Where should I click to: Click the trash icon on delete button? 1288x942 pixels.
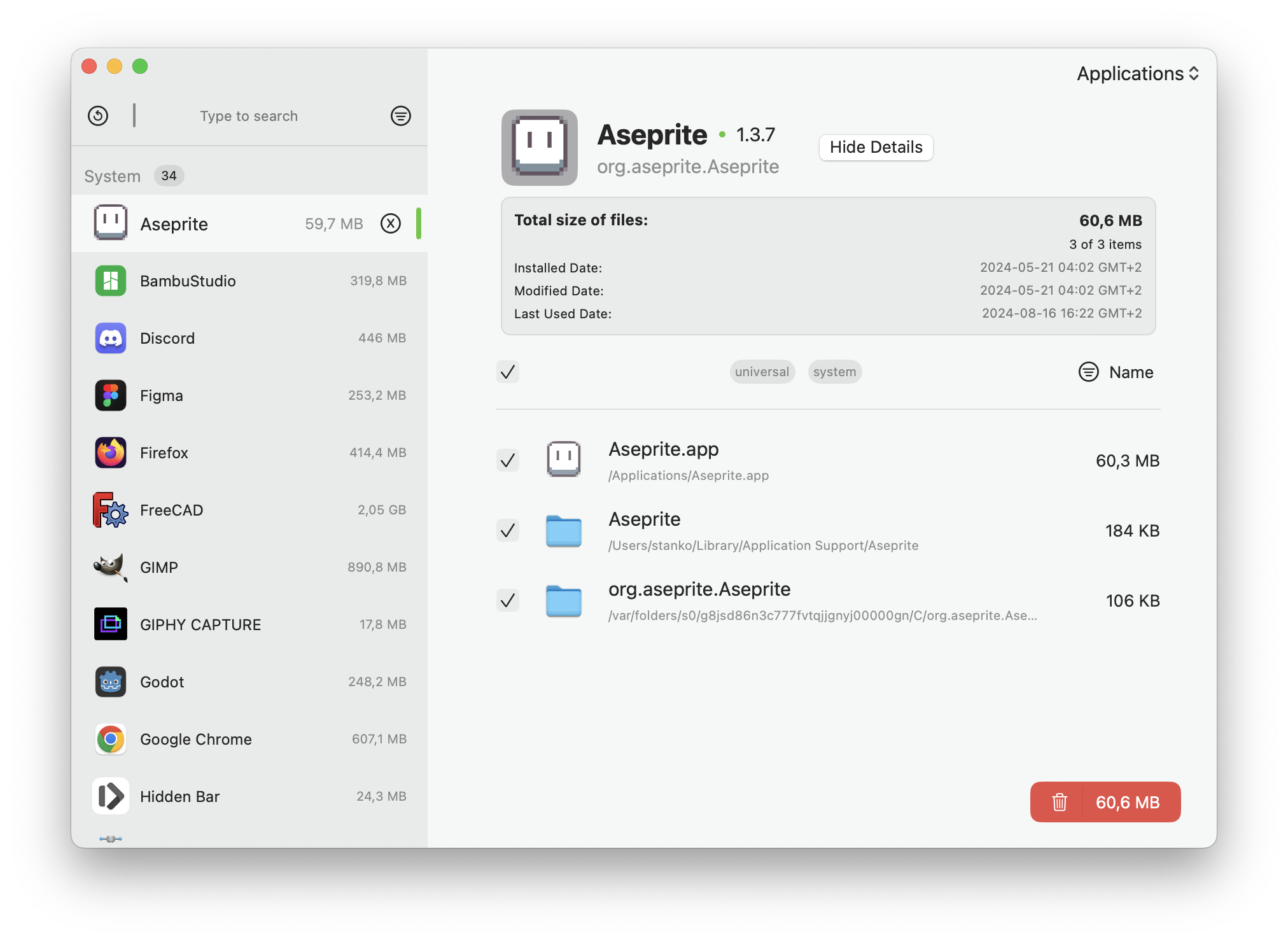coord(1060,802)
